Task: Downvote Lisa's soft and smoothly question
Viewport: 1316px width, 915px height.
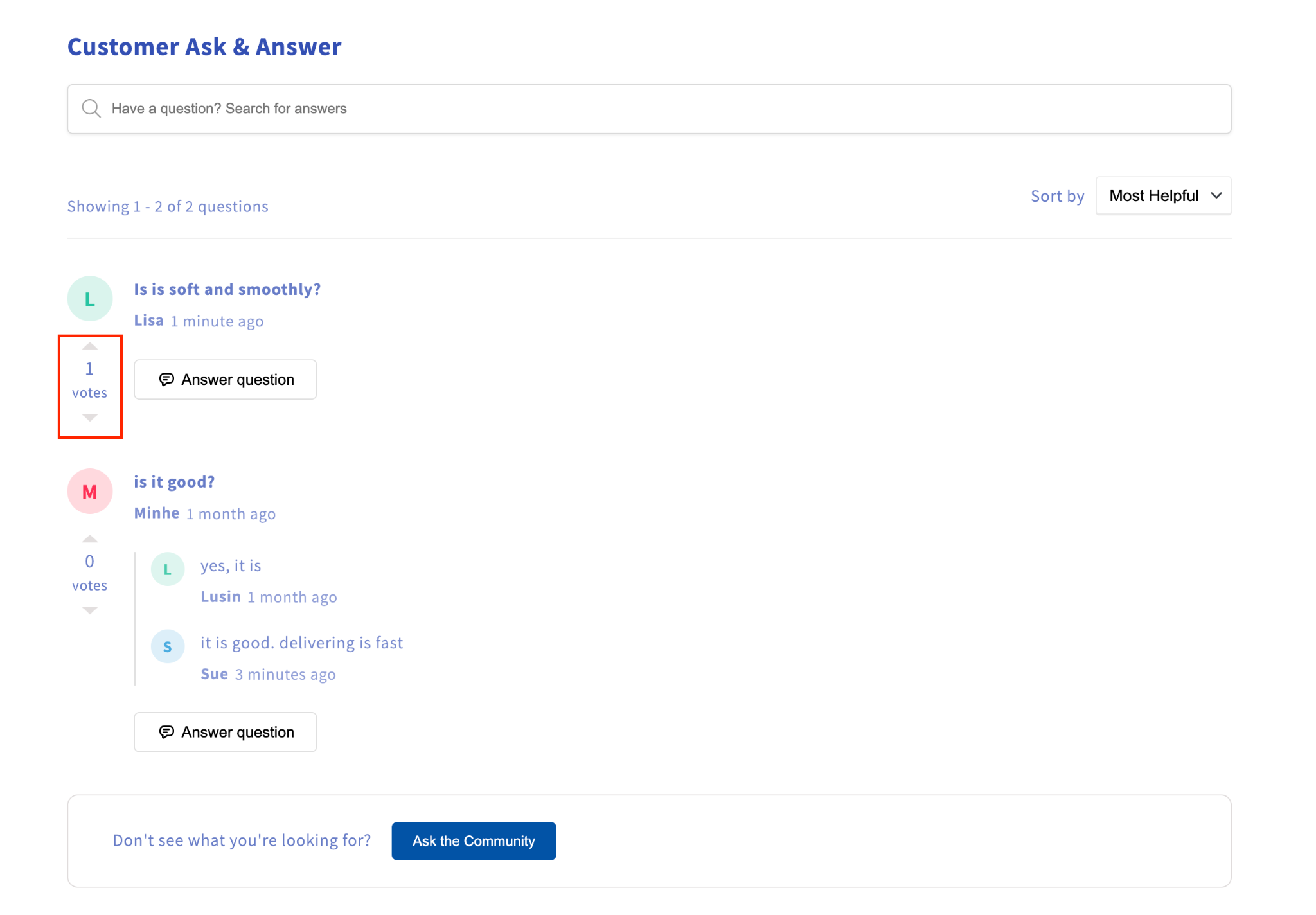Action: click(x=90, y=418)
